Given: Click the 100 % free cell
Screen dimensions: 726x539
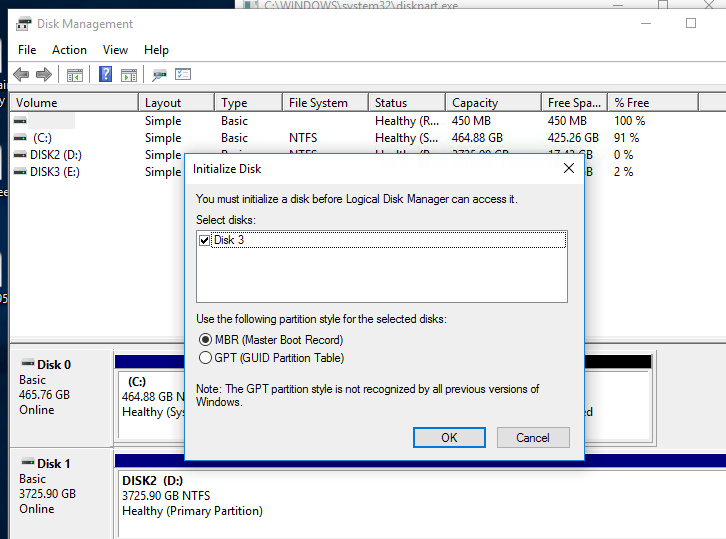Looking at the screenshot, I should tap(630, 120).
